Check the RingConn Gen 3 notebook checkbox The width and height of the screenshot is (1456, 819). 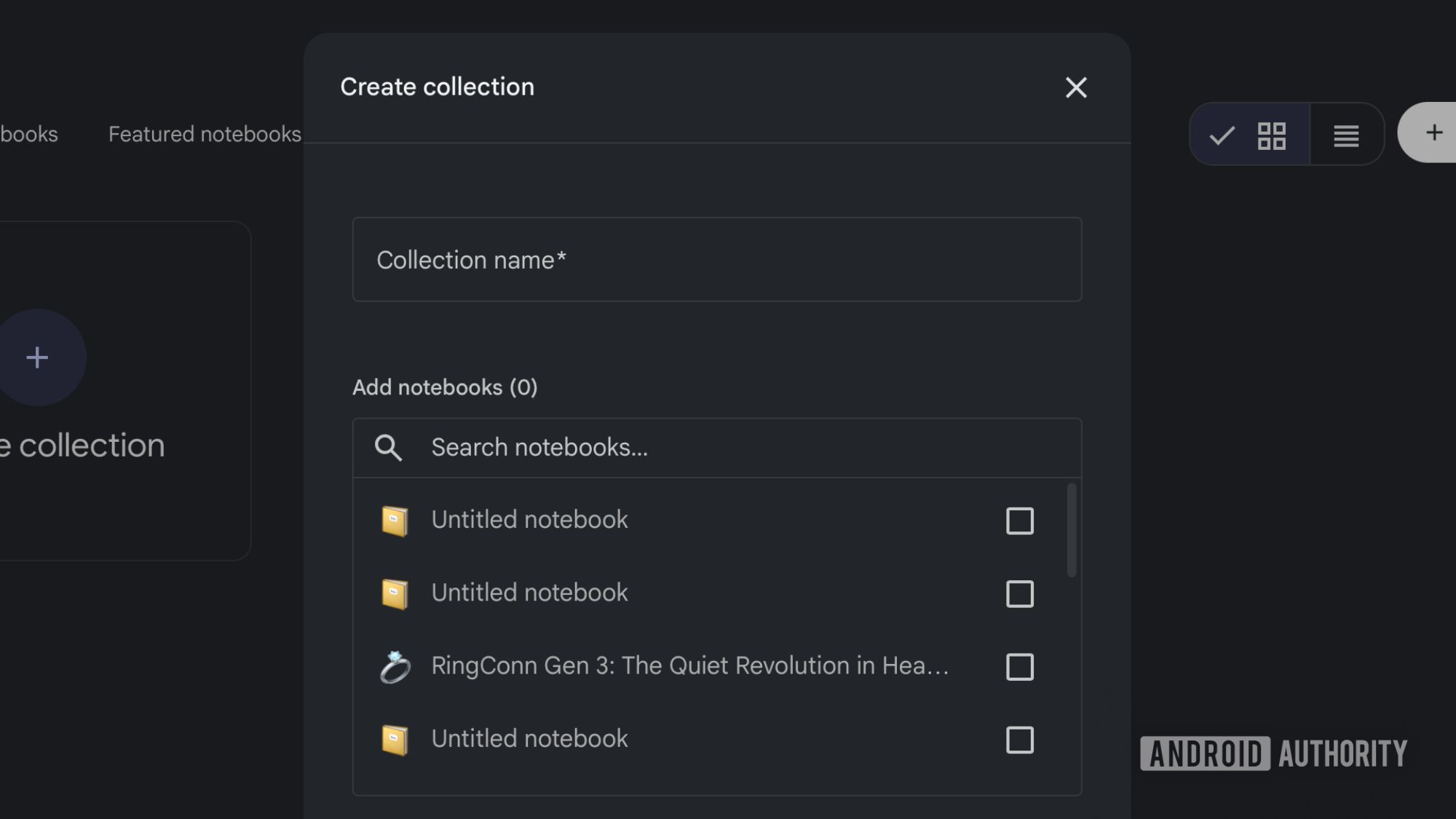pos(1019,667)
